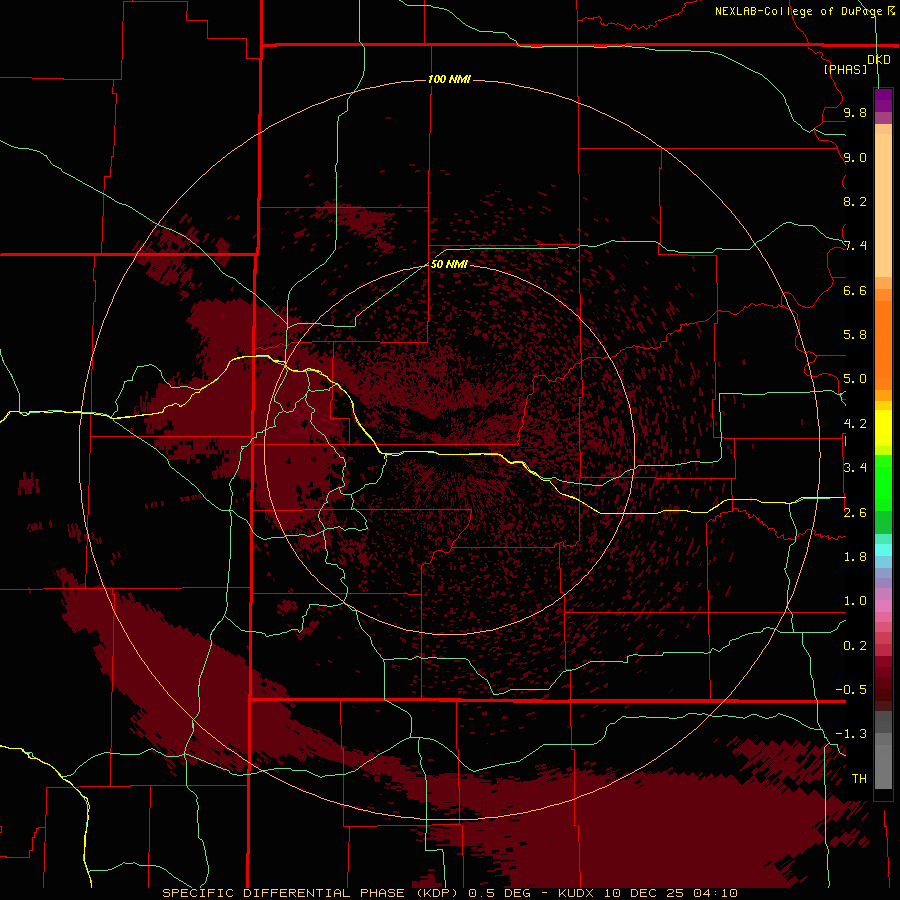Image resolution: width=900 pixels, height=900 pixels.
Task: Click the 7.4 value on the scale
Action: (855, 246)
